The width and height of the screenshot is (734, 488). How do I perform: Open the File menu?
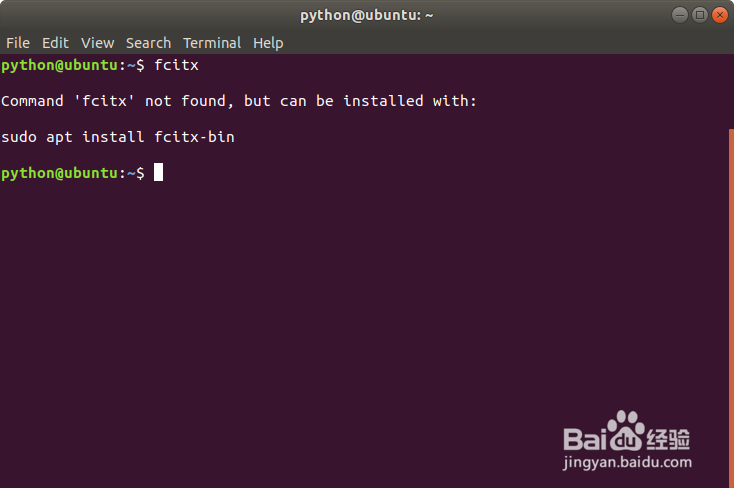(18, 43)
